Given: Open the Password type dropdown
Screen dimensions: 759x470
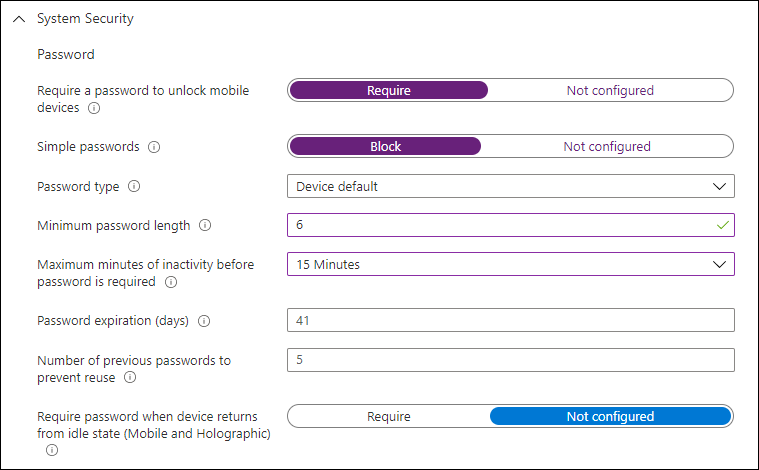Looking at the screenshot, I should click(510, 186).
